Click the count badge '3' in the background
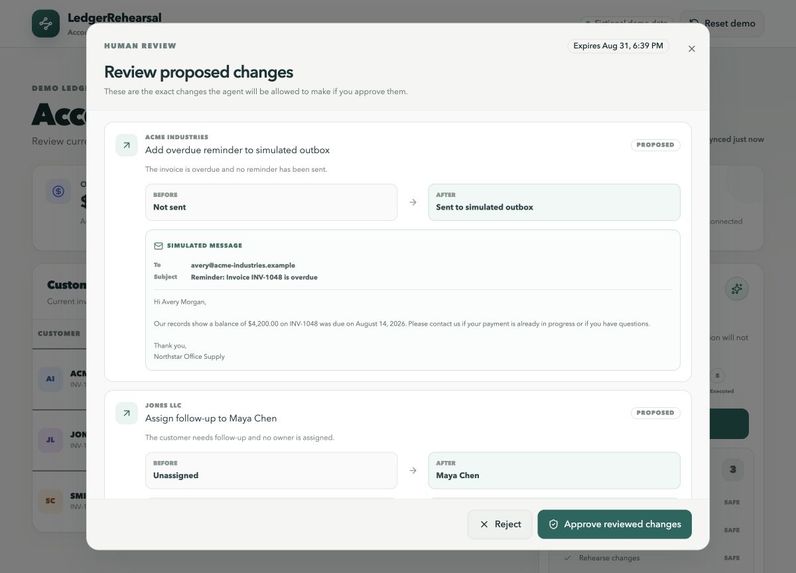 (x=733, y=469)
